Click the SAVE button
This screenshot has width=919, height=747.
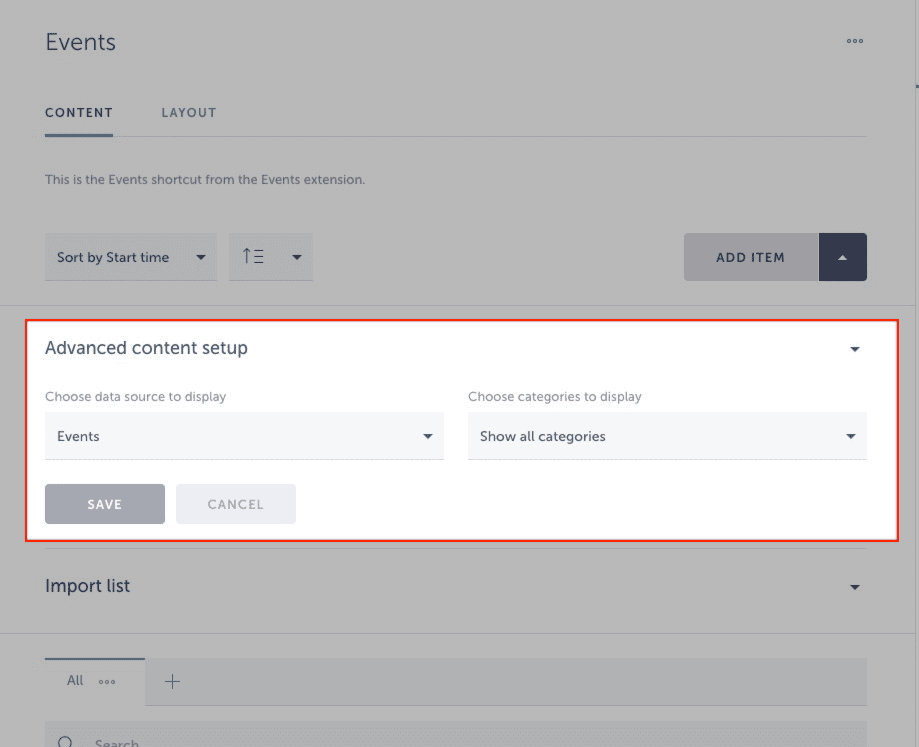[x=105, y=505]
